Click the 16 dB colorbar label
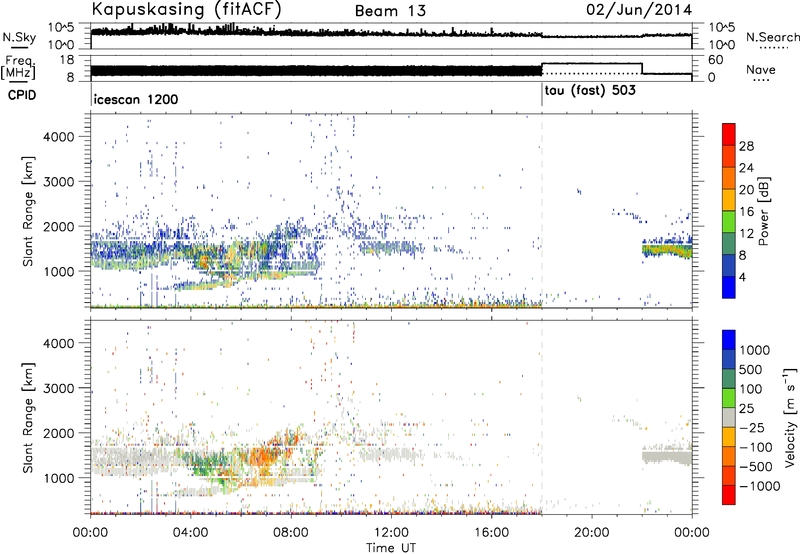The image size is (800, 554). [746, 212]
